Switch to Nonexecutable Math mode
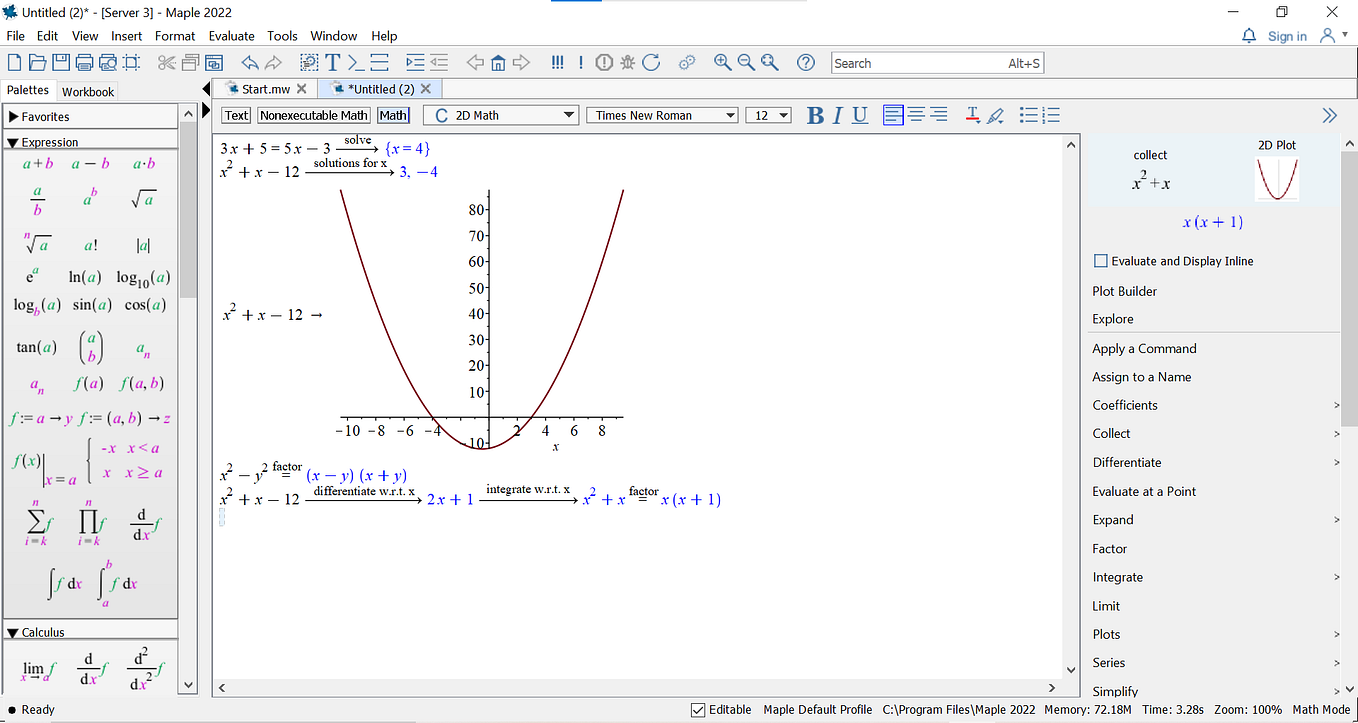Viewport: 1358px width, 723px height. pos(314,115)
